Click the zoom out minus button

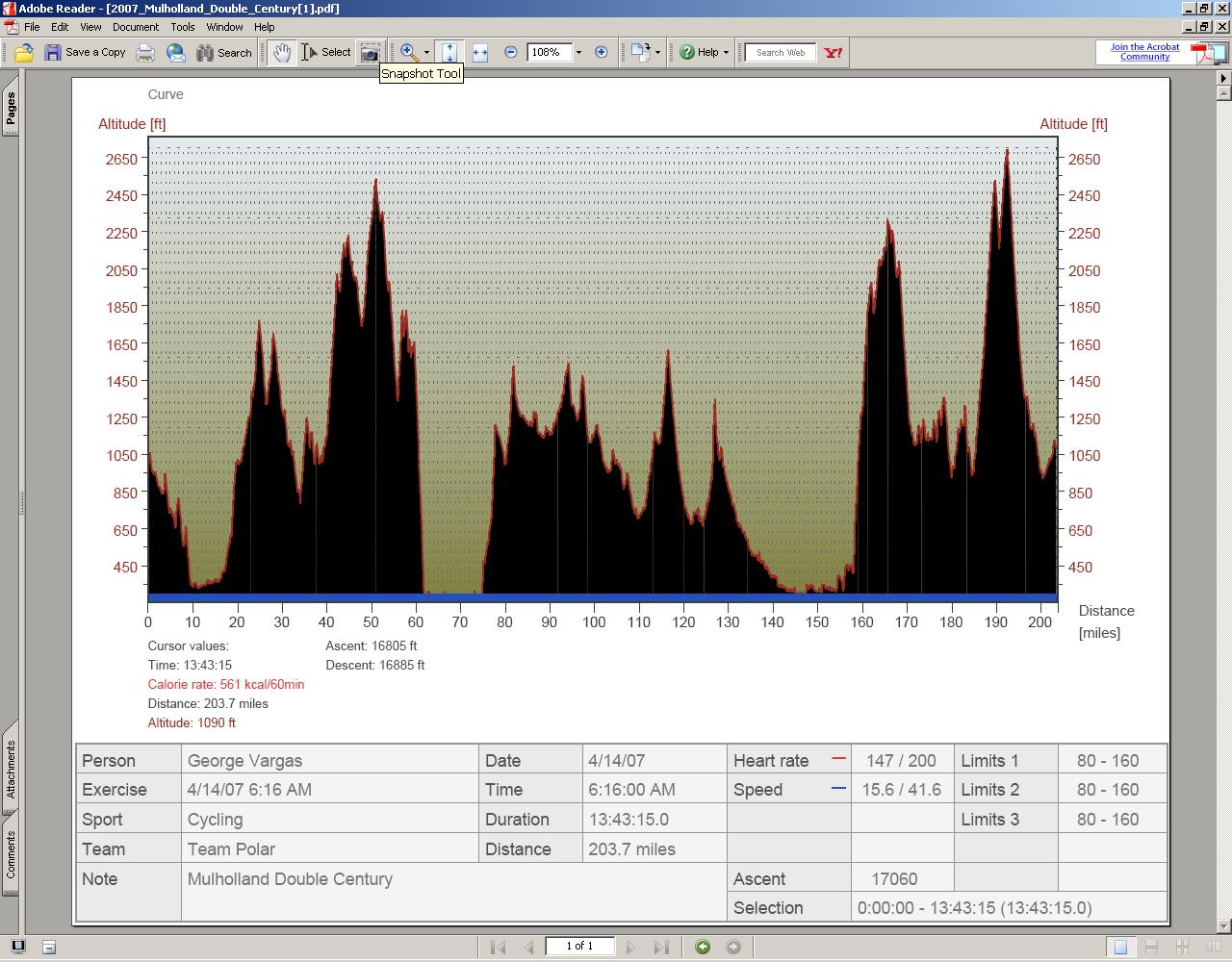click(511, 53)
